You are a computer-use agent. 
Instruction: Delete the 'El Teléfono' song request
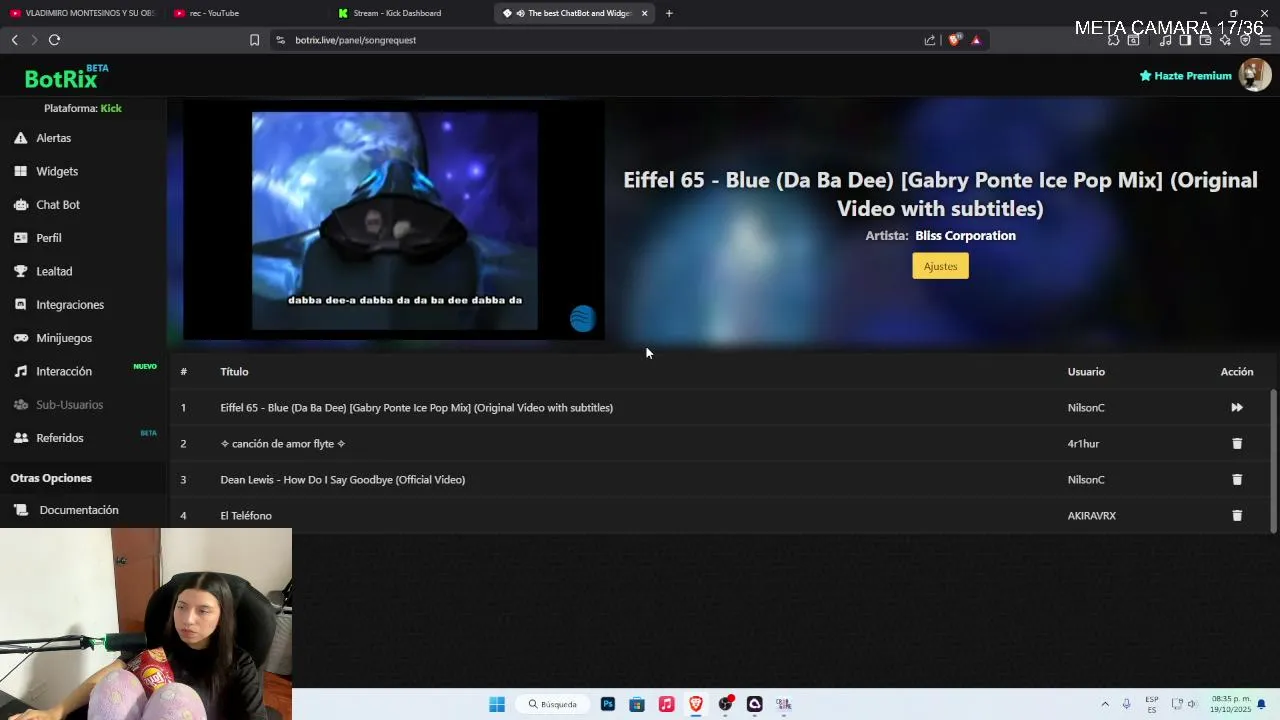1237,516
